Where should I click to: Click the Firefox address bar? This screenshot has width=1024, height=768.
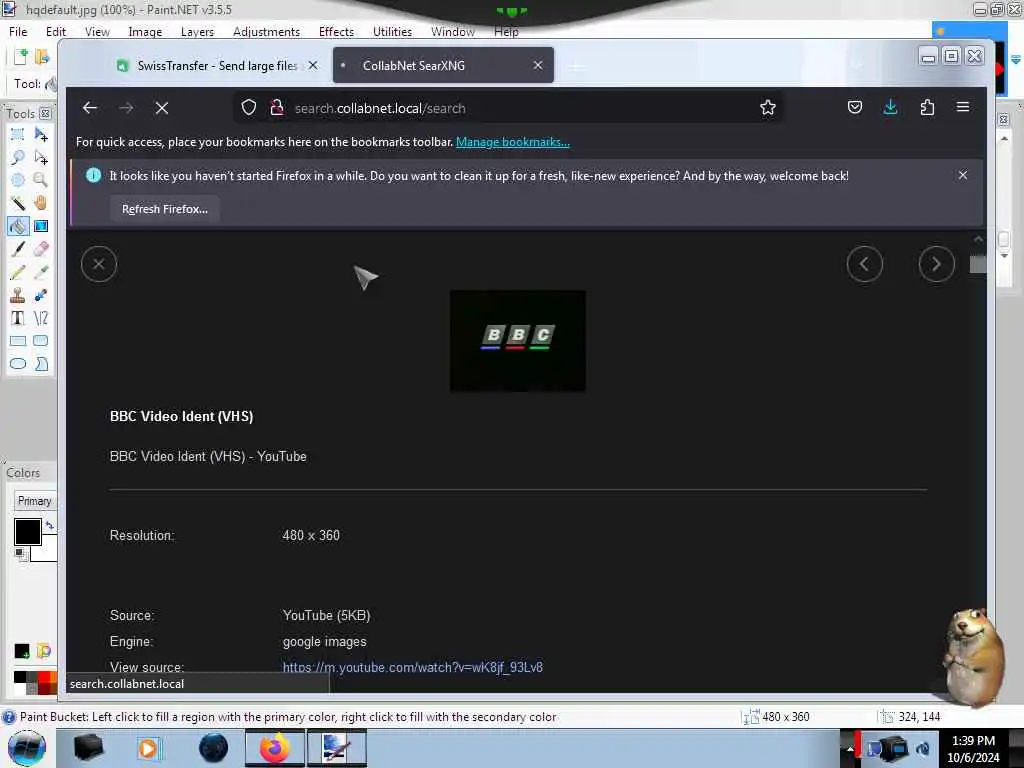point(509,108)
